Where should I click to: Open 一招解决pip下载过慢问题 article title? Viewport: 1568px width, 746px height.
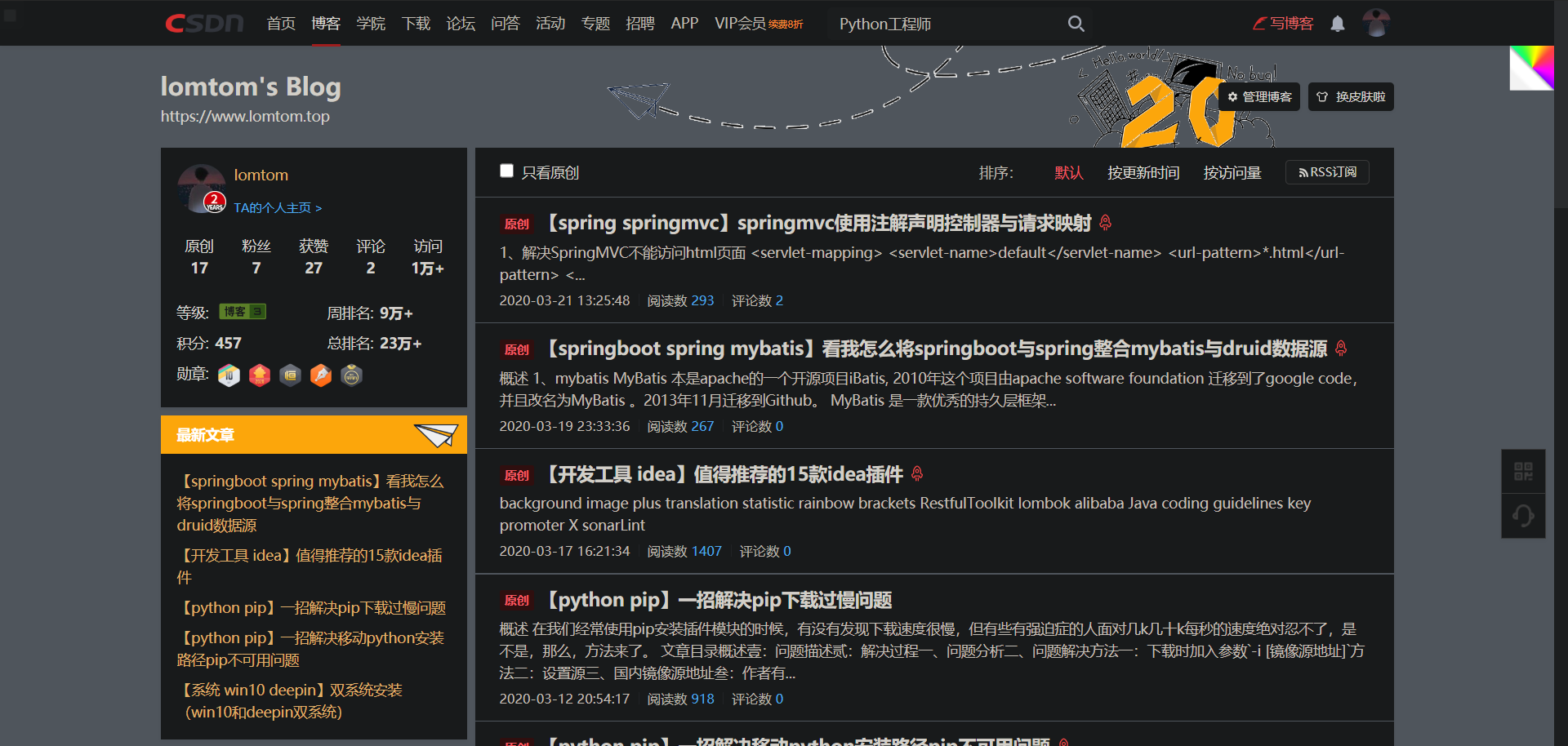[x=717, y=600]
